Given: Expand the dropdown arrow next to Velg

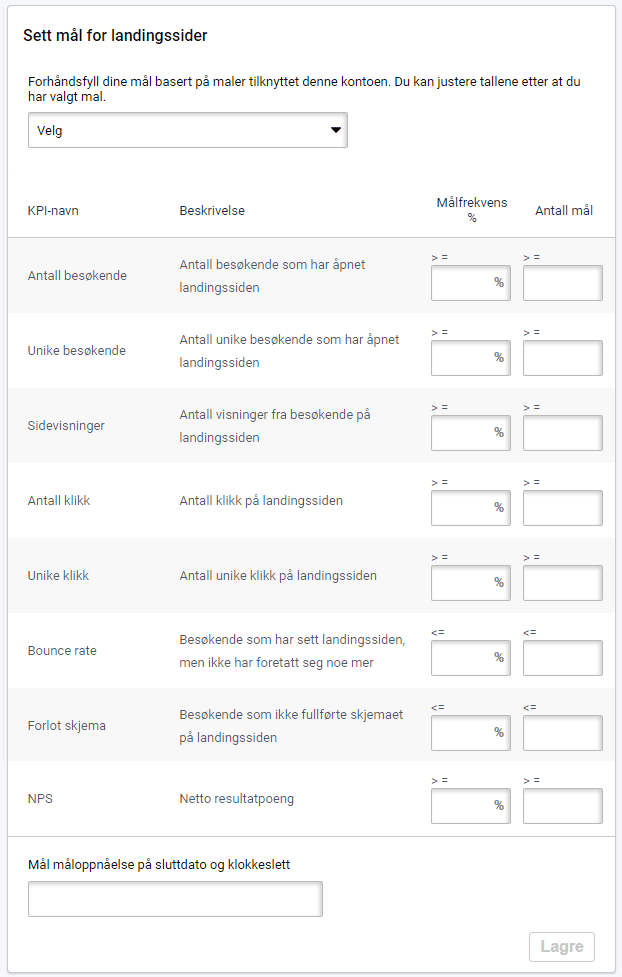Looking at the screenshot, I should 334,130.
